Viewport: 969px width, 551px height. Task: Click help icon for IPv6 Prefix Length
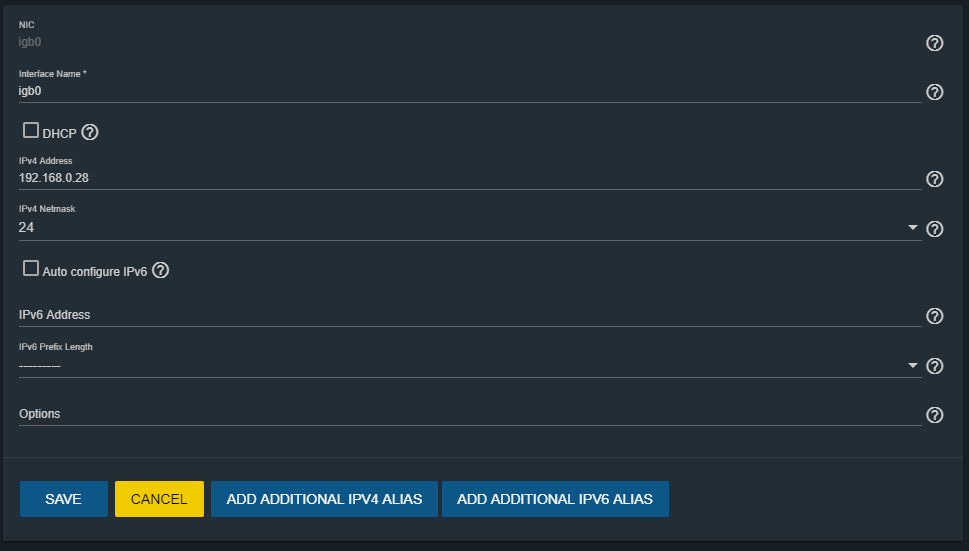point(935,366)
